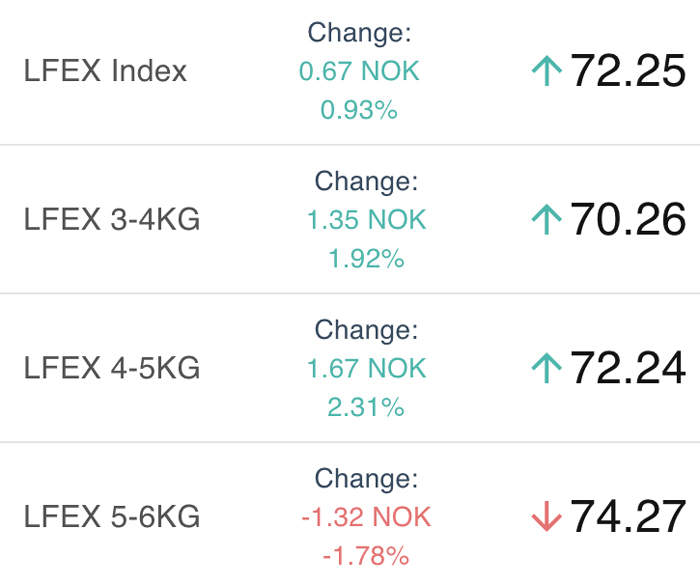Select the LFEX 3-4KG label
Image resolution: width=700 pixels, height=585 pixels.
pyautogui.click(x=112, y=219)
